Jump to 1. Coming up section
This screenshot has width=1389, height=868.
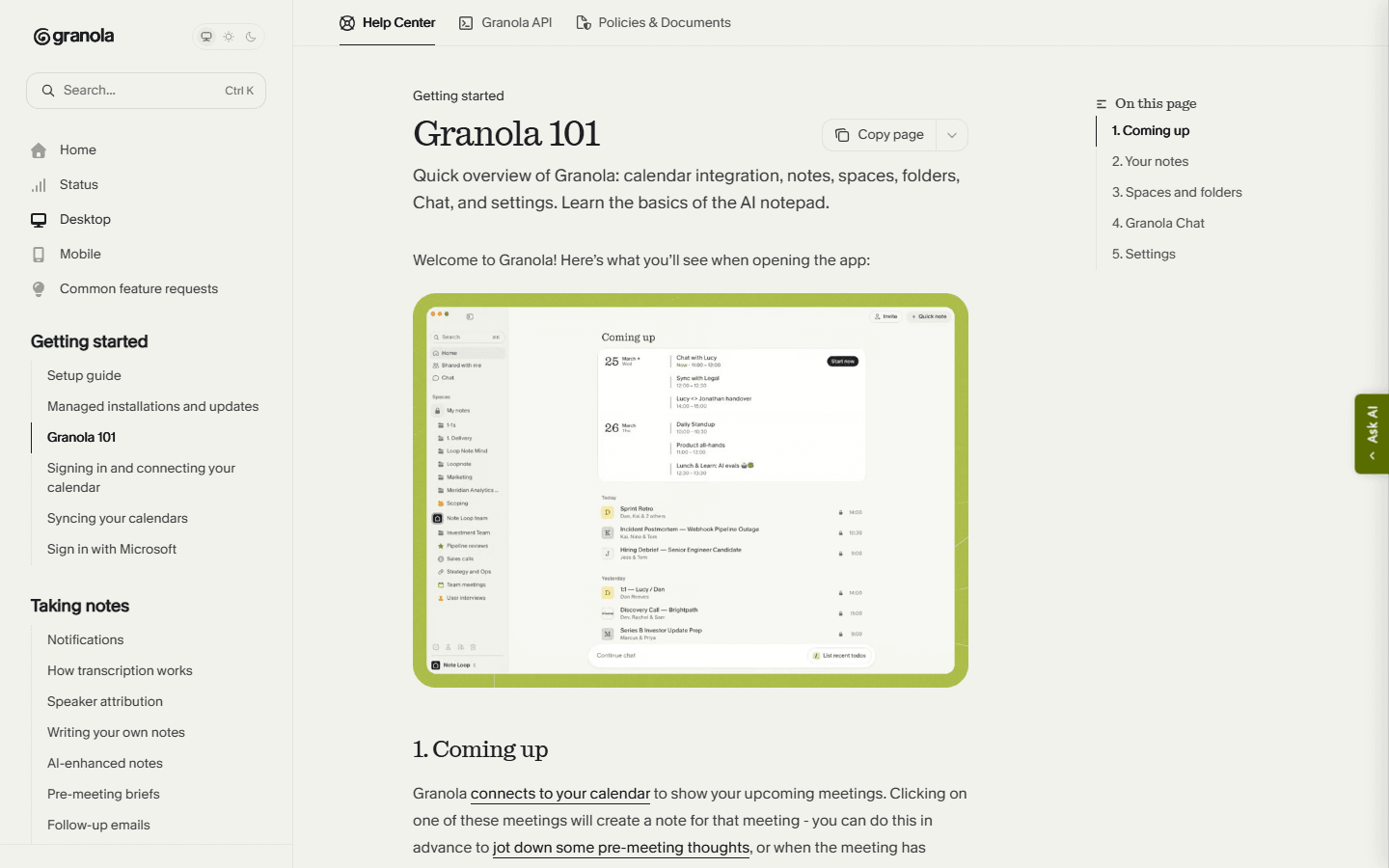coord(1150,131)
